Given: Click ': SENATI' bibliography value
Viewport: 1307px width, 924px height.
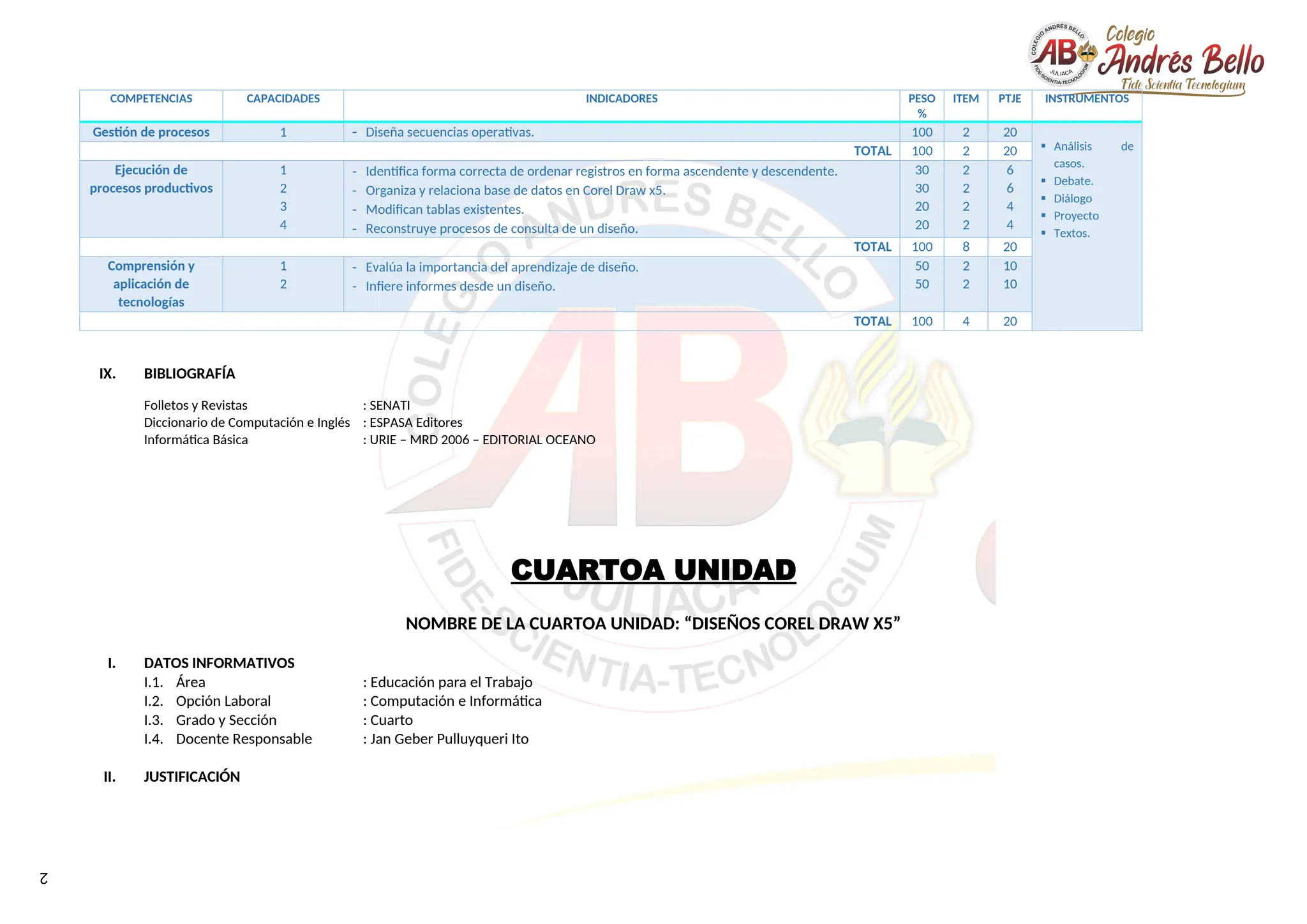Looking at the screenshot, I should (x=387, y=405).
